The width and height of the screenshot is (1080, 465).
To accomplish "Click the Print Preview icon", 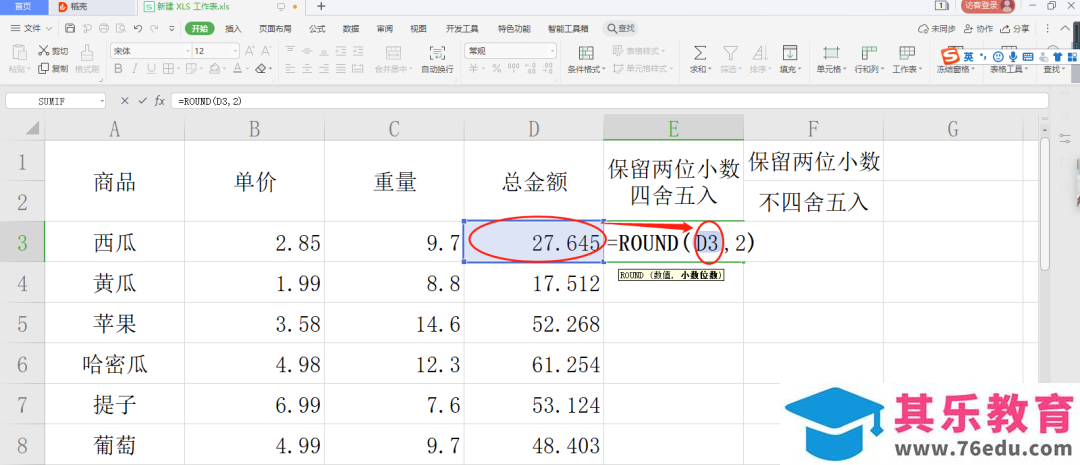I will pos(121,28).
